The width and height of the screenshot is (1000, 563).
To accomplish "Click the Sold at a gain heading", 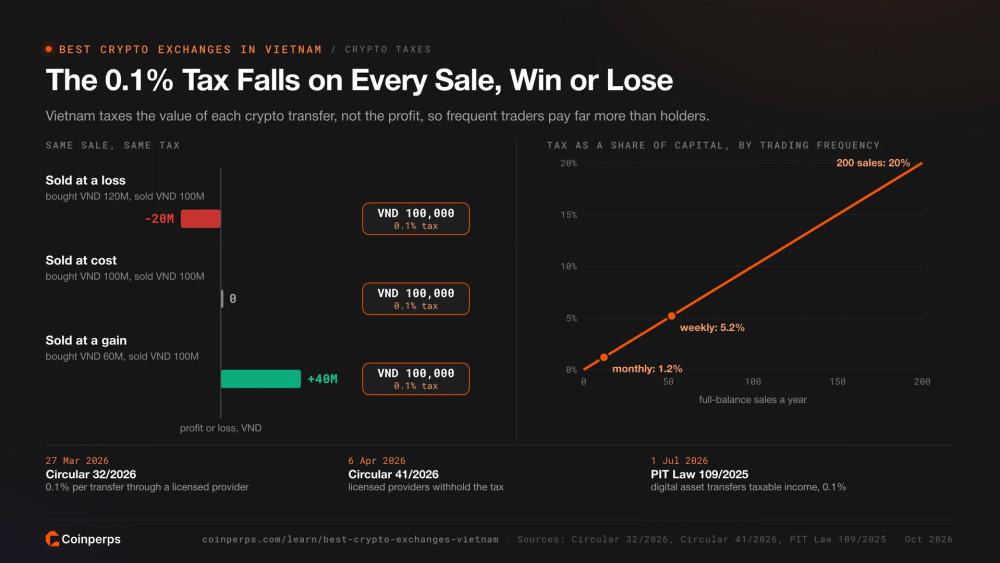I will coord(86,340).
